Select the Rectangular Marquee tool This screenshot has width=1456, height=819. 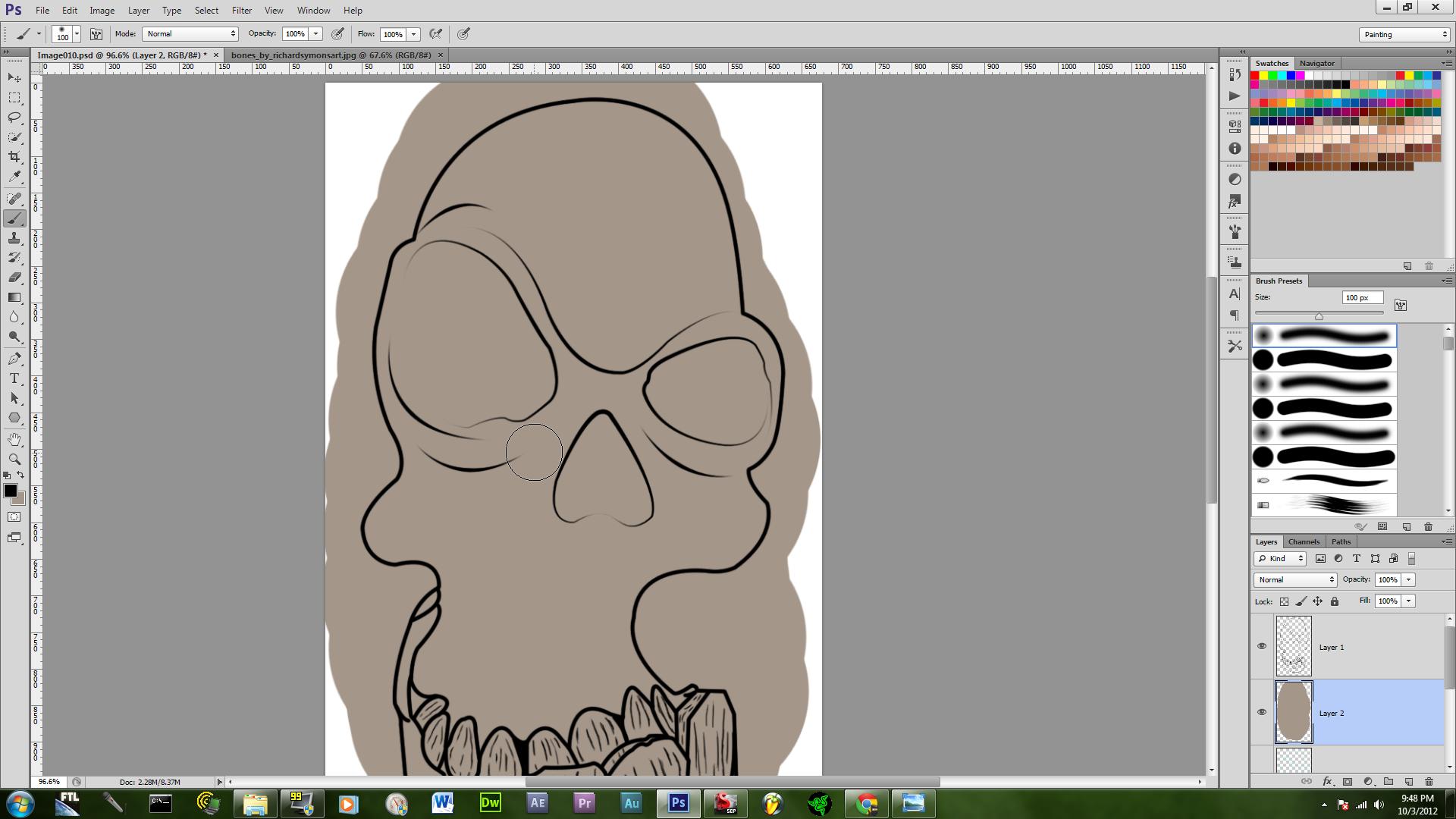(14, 98)
